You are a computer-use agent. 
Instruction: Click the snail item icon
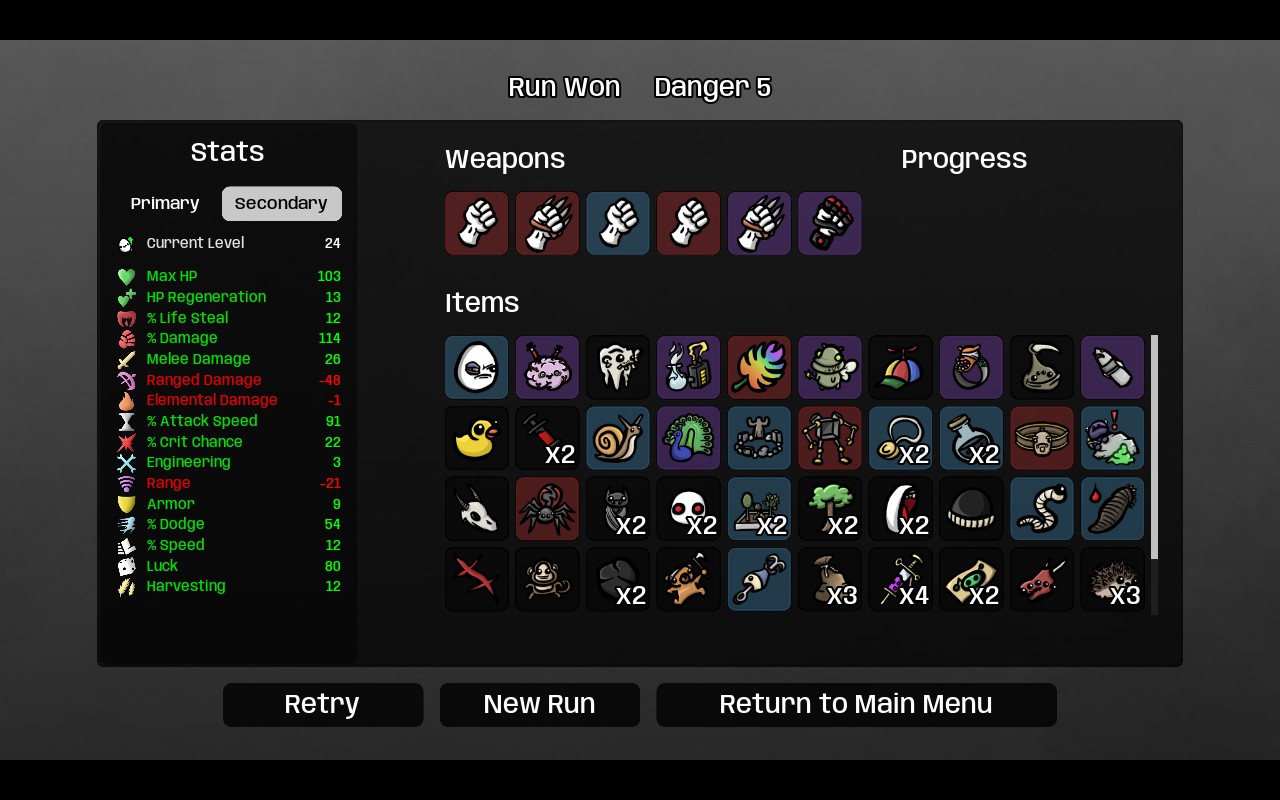(x=618, y=438)
